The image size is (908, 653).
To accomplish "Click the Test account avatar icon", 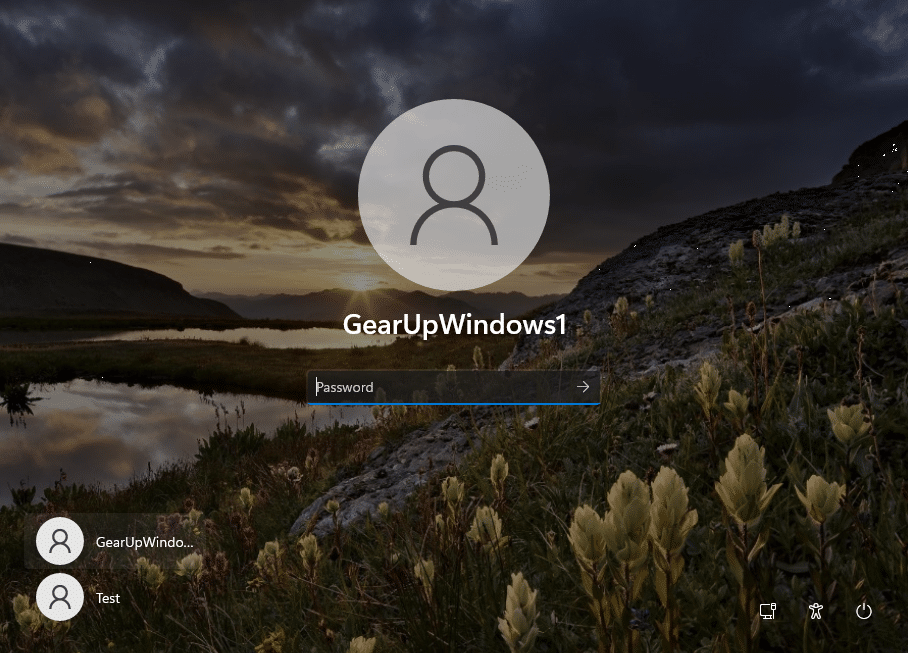I will pos(60,597).
